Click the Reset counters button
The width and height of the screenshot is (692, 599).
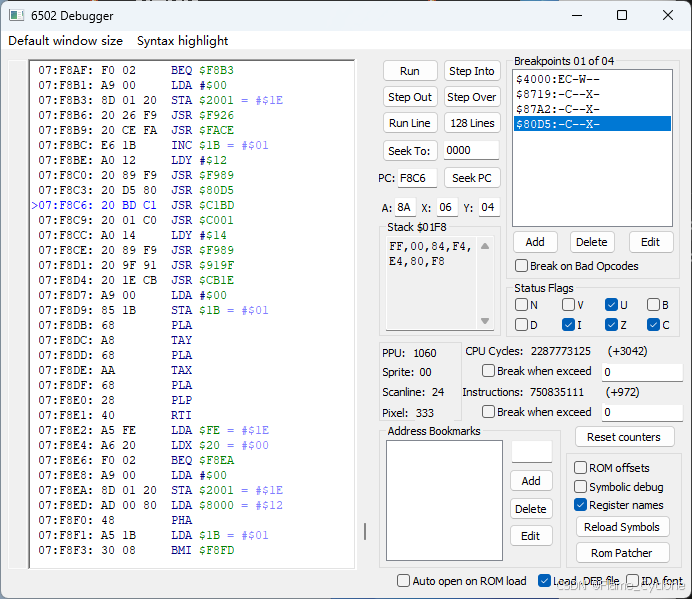click(624, 437)
